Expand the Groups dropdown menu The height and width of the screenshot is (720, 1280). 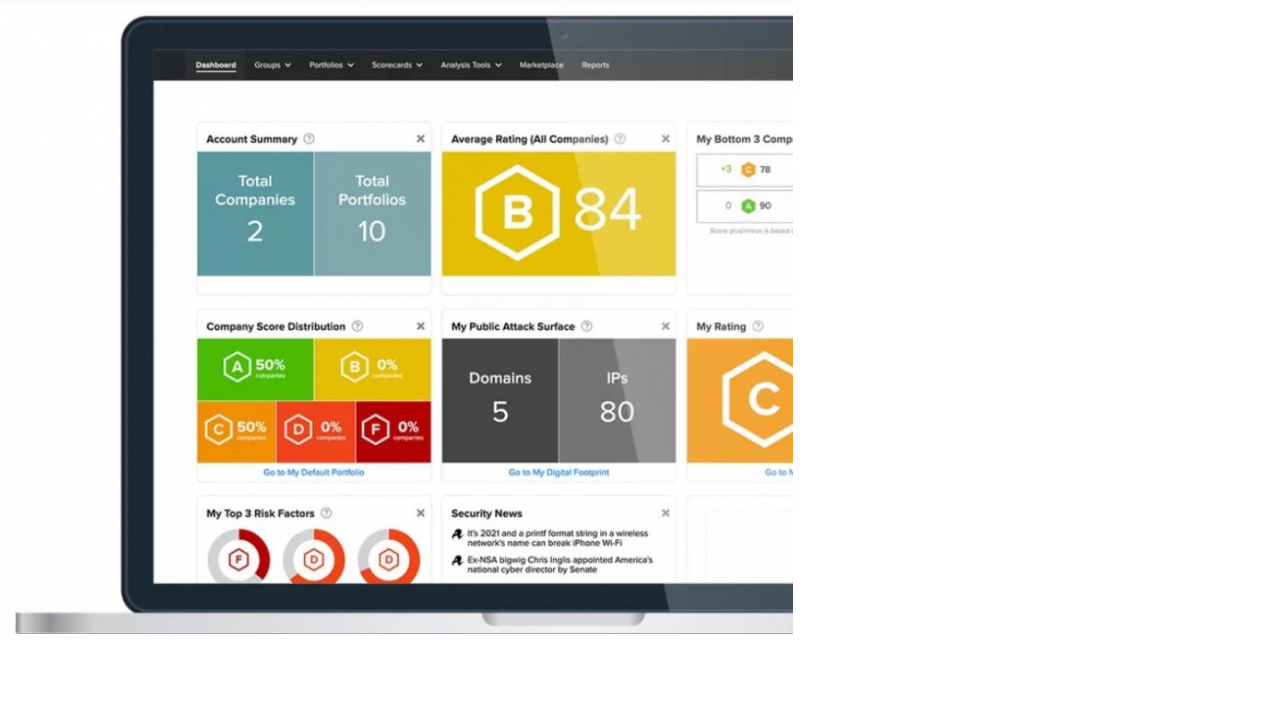[272, 65]
